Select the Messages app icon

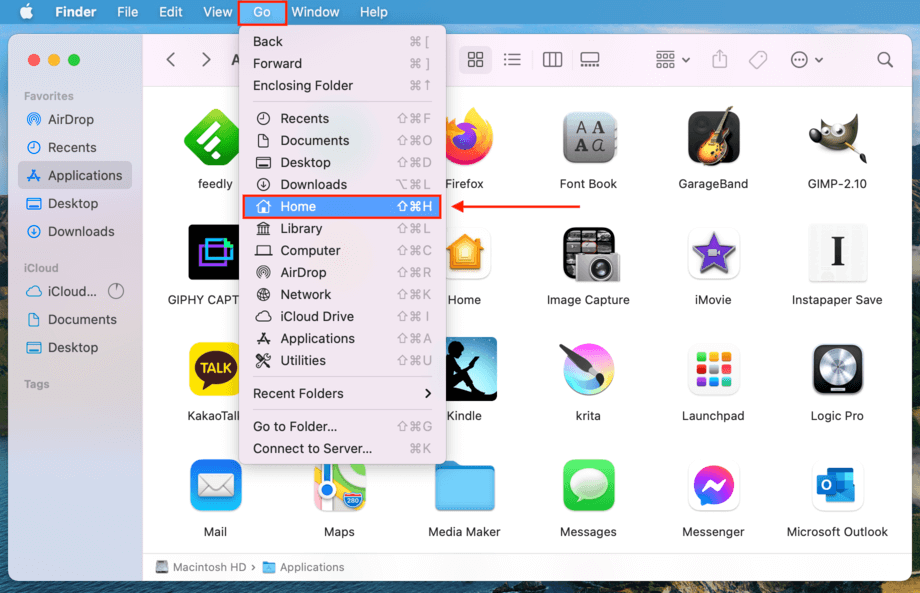pos(588,486)
